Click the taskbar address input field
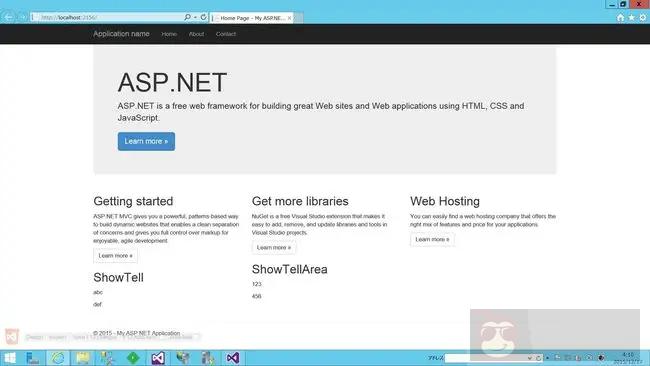 tap(485, 358)
